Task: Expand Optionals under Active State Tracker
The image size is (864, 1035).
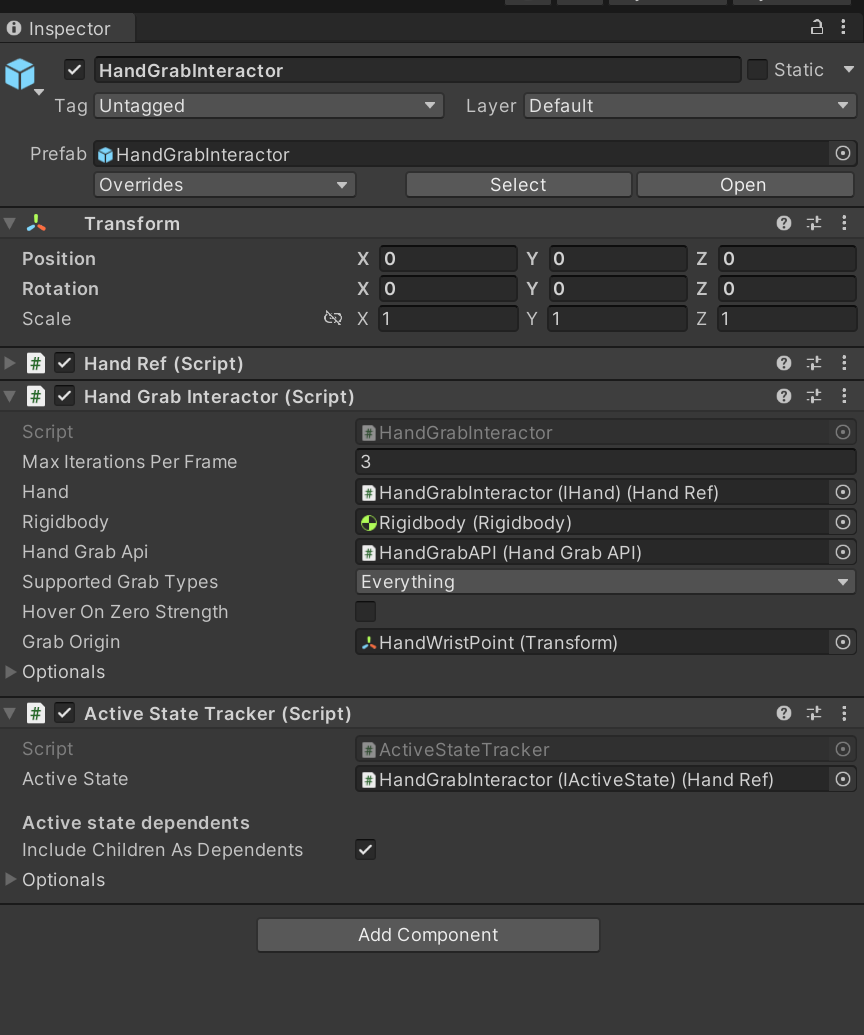Action: tap(11, 880)
